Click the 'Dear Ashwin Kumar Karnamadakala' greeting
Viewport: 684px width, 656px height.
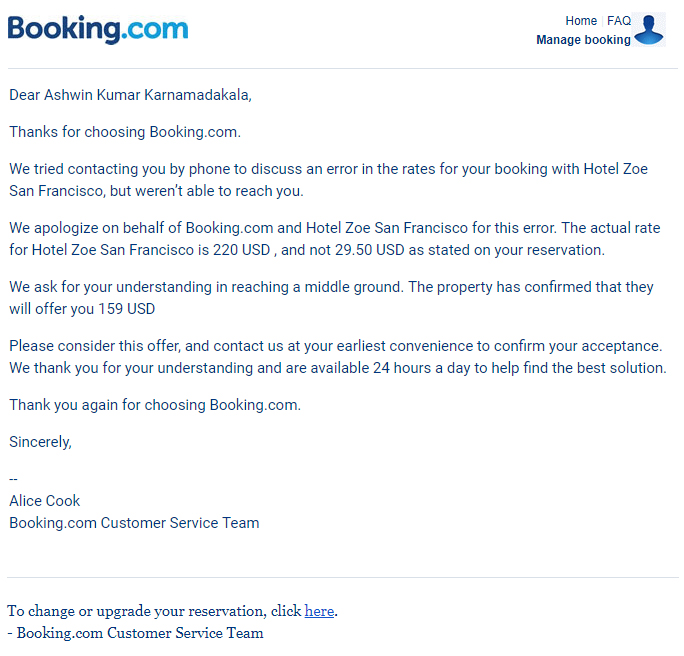(x=130, y=95)
